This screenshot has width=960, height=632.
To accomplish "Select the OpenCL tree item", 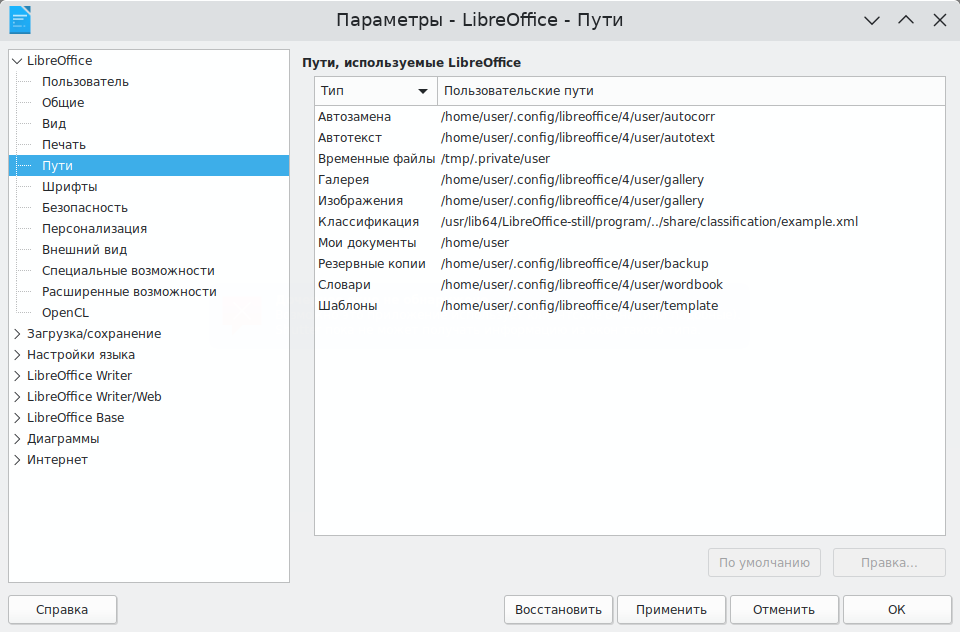I will coord(66,312).
